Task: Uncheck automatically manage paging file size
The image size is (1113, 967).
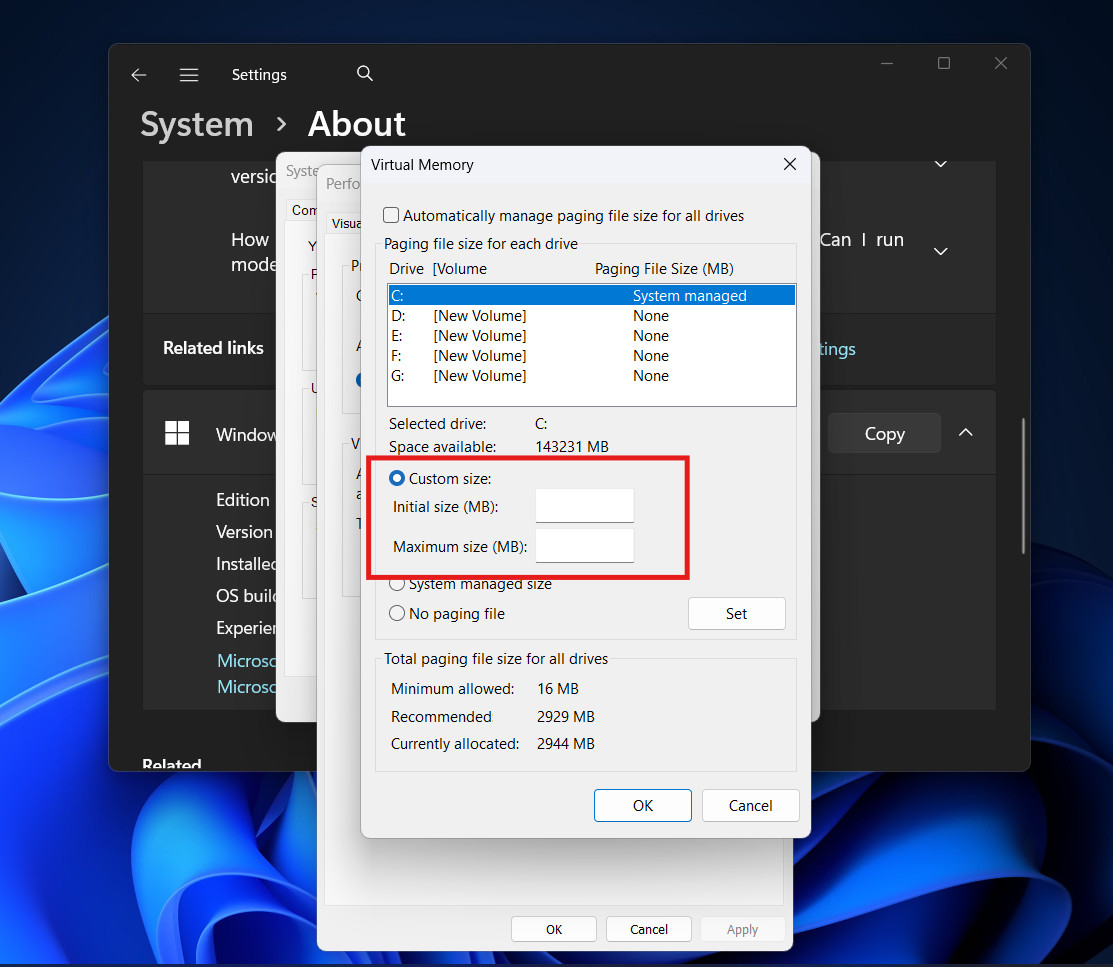Action: pos(390,215)
